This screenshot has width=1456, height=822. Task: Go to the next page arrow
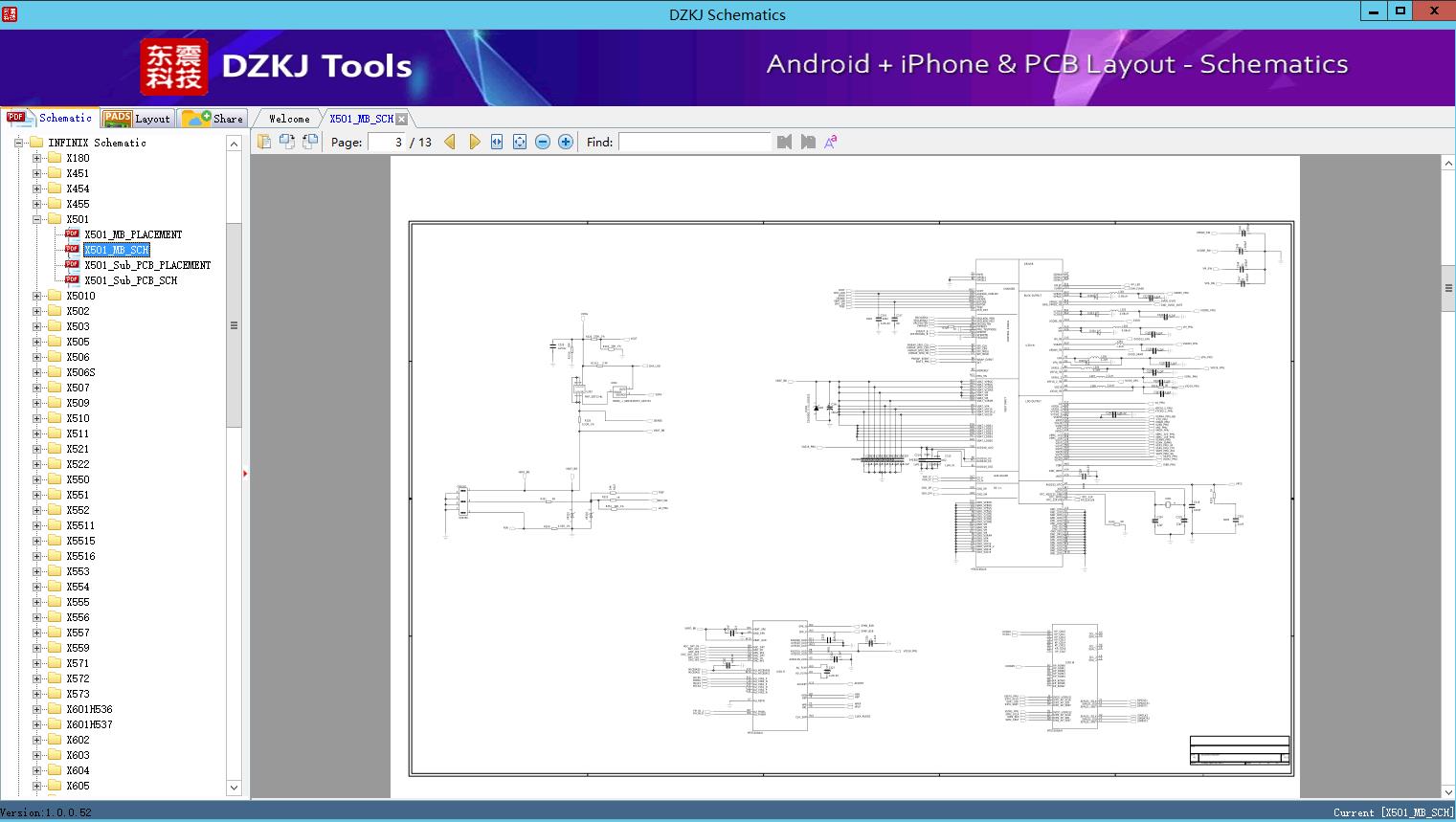click(474, 142)
